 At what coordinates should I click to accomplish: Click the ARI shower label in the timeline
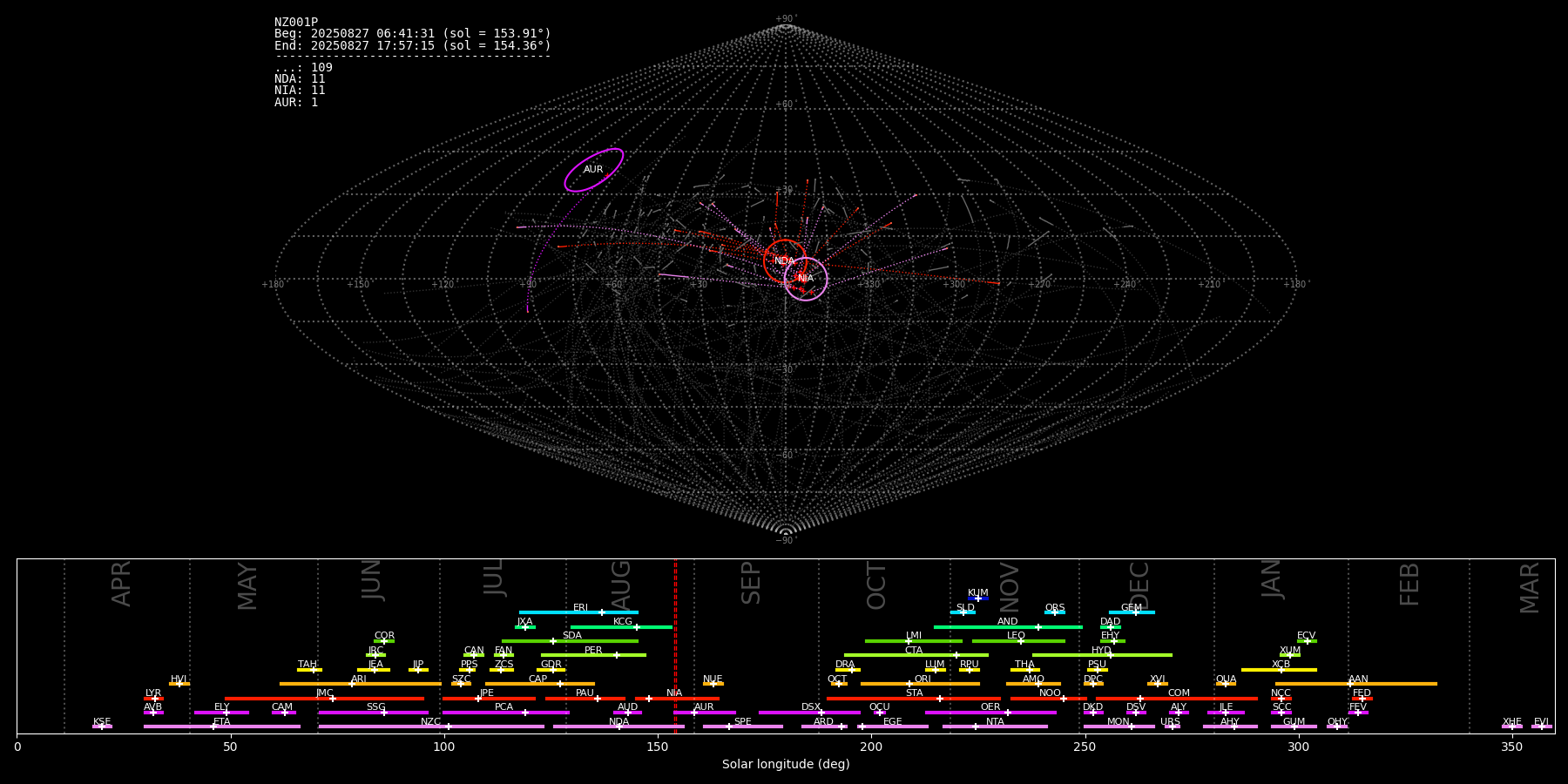(x=359, y=679)
